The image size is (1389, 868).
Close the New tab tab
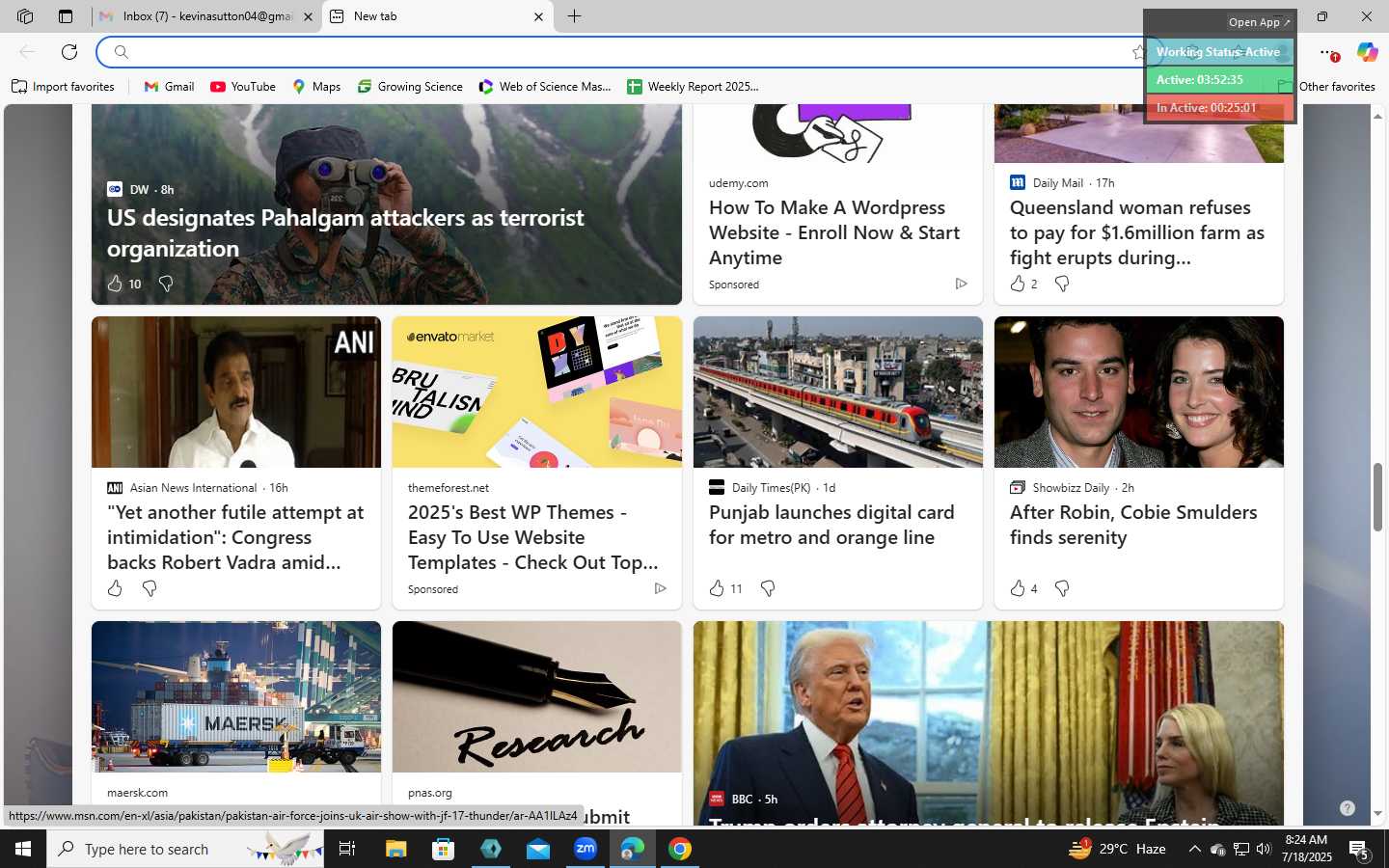coord(538,16)
